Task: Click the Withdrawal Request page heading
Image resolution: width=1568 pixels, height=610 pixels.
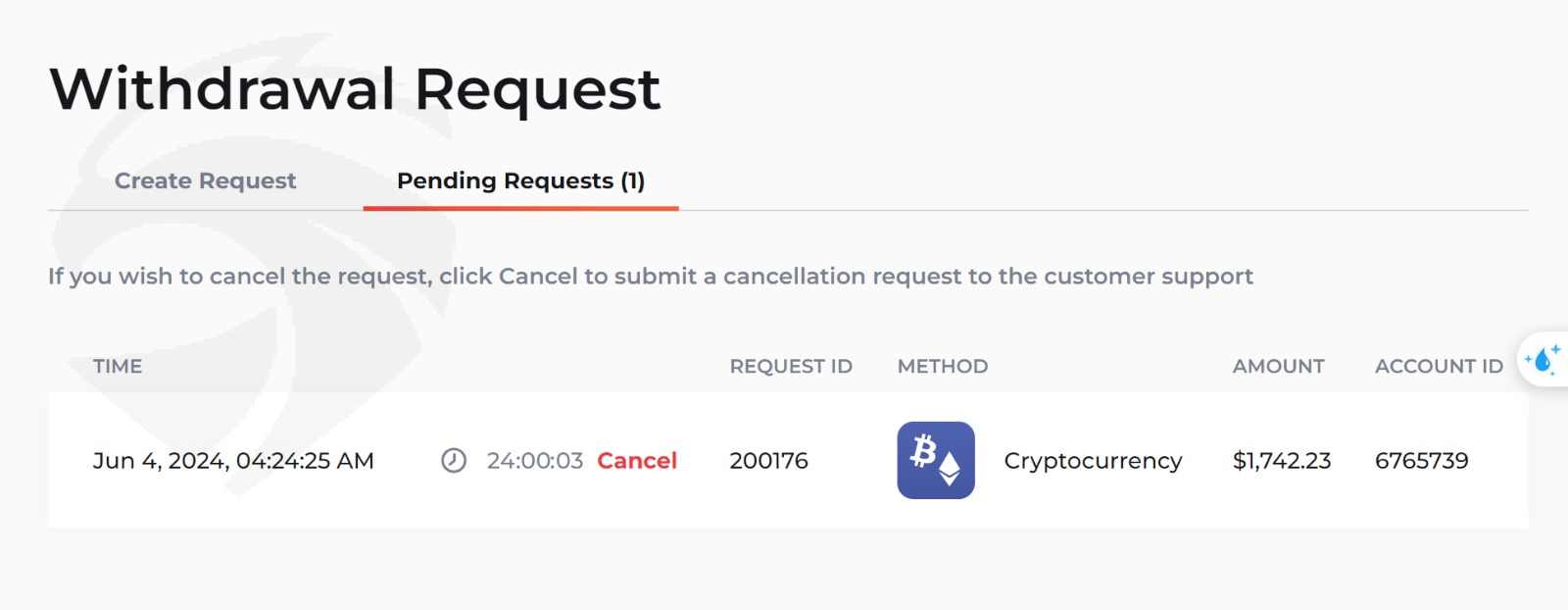Action: 355,88
